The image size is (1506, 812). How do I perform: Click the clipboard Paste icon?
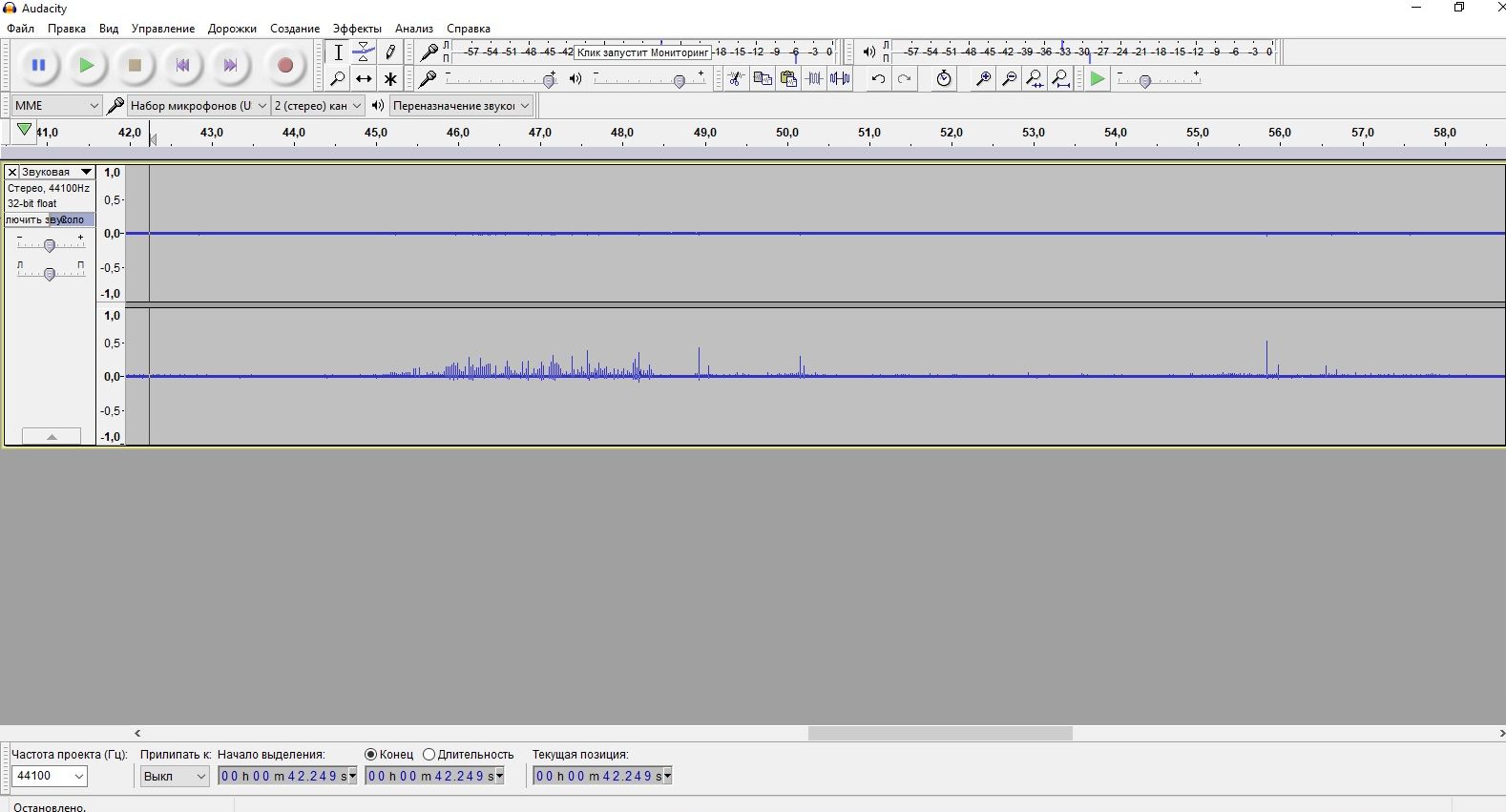(x=788, y=78)
